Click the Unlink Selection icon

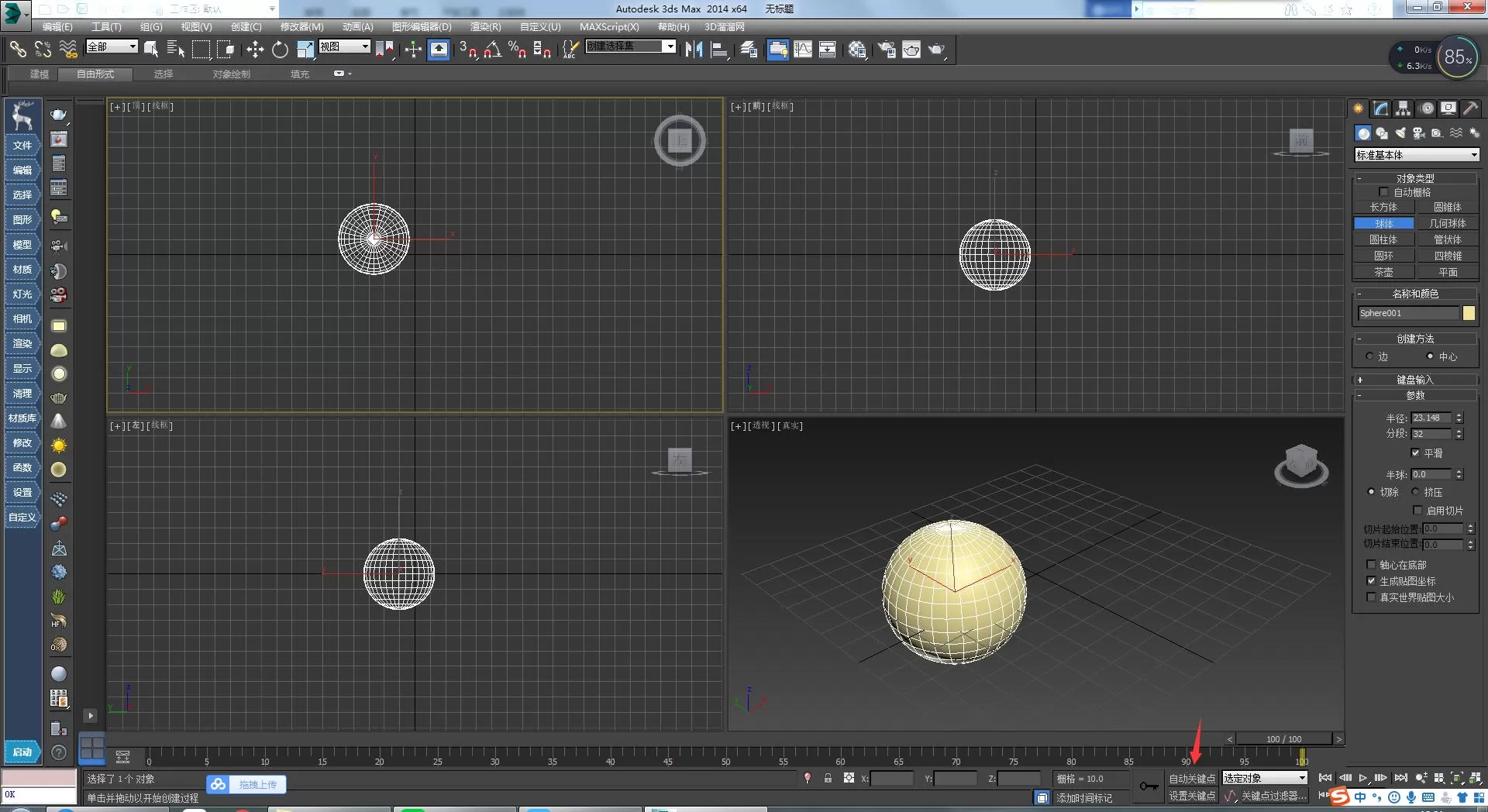tap(43, 50)
